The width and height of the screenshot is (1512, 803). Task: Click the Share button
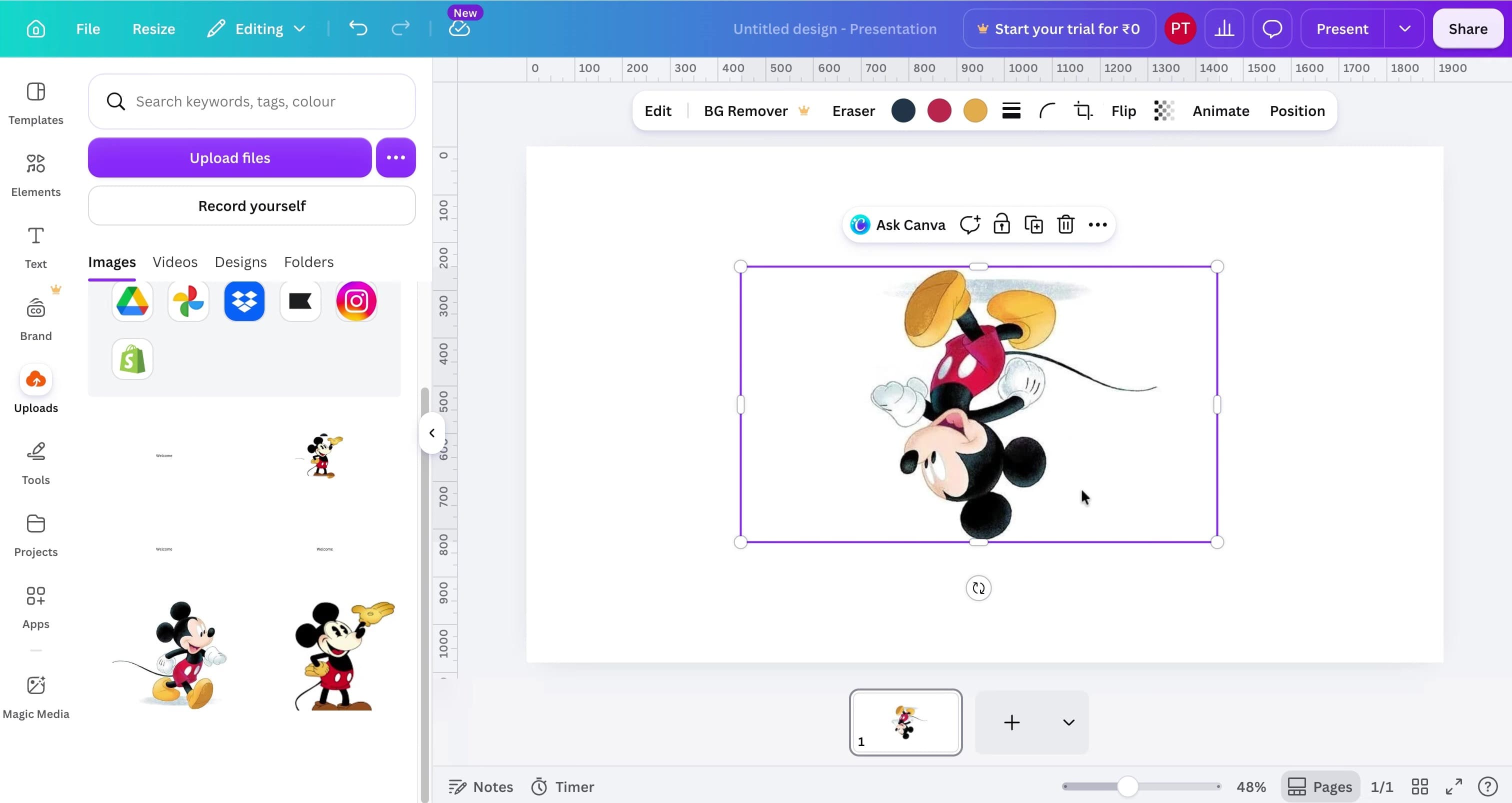(x=1468, y=29)
